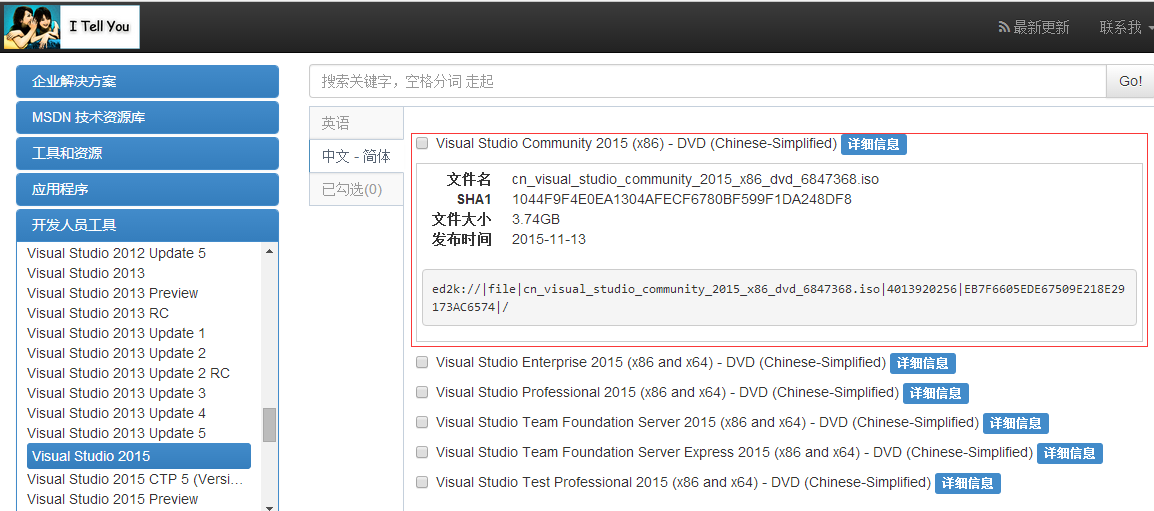Open the 联系我 dropdown menu
The width and height of the screenshot is (1154, 511).
(x=1126, y=28)
